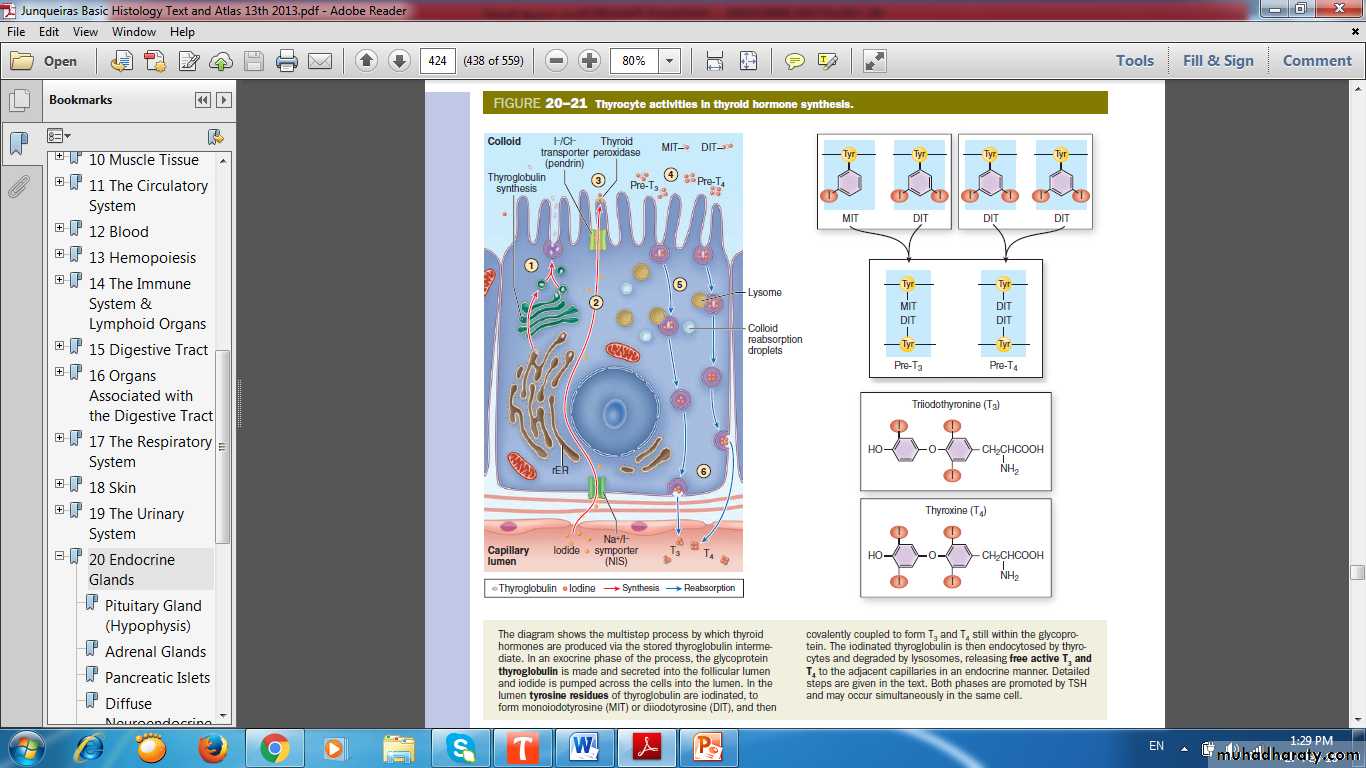Go to the next page with the down arrow
1366x768 pixels.
[399, 61]
